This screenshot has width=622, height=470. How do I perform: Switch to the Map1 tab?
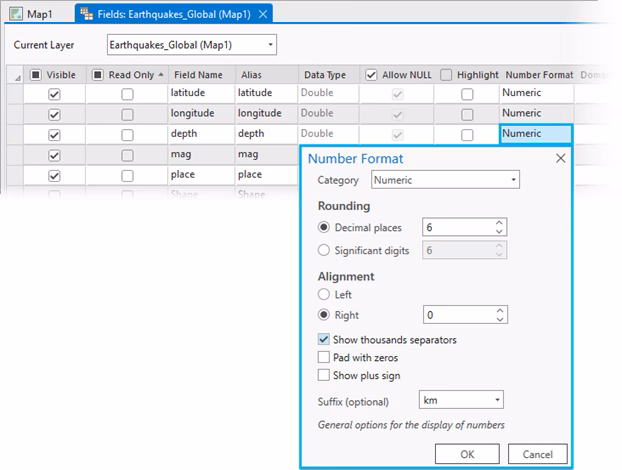coord(32,14)
